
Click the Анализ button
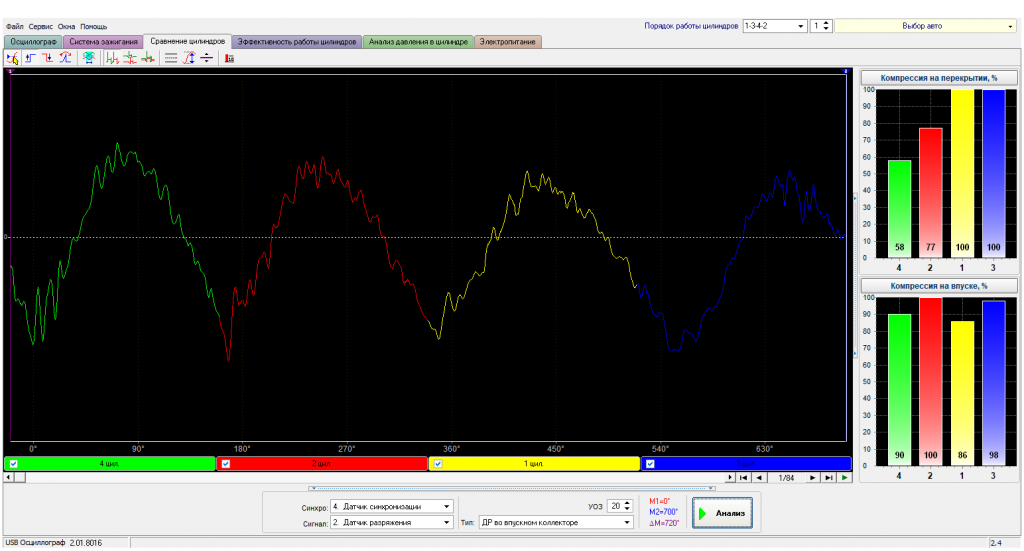coord(722,513)
